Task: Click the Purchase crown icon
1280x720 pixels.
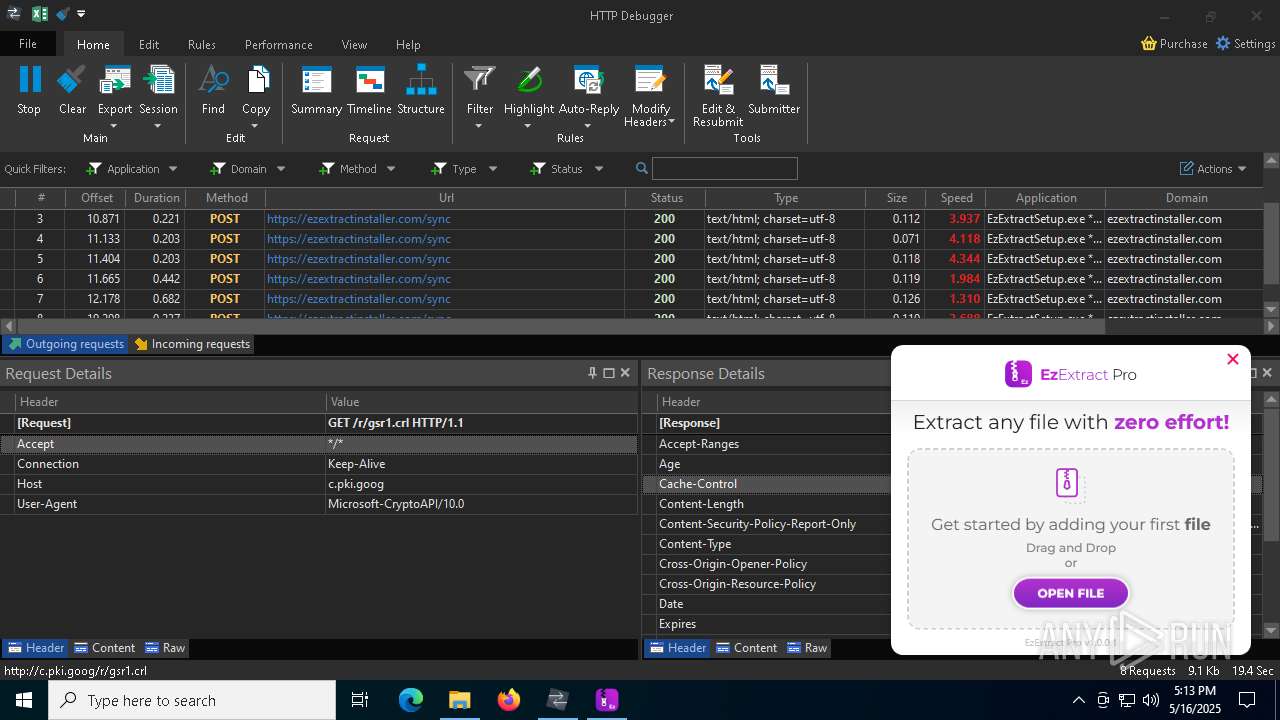Action: [1149, 44]
